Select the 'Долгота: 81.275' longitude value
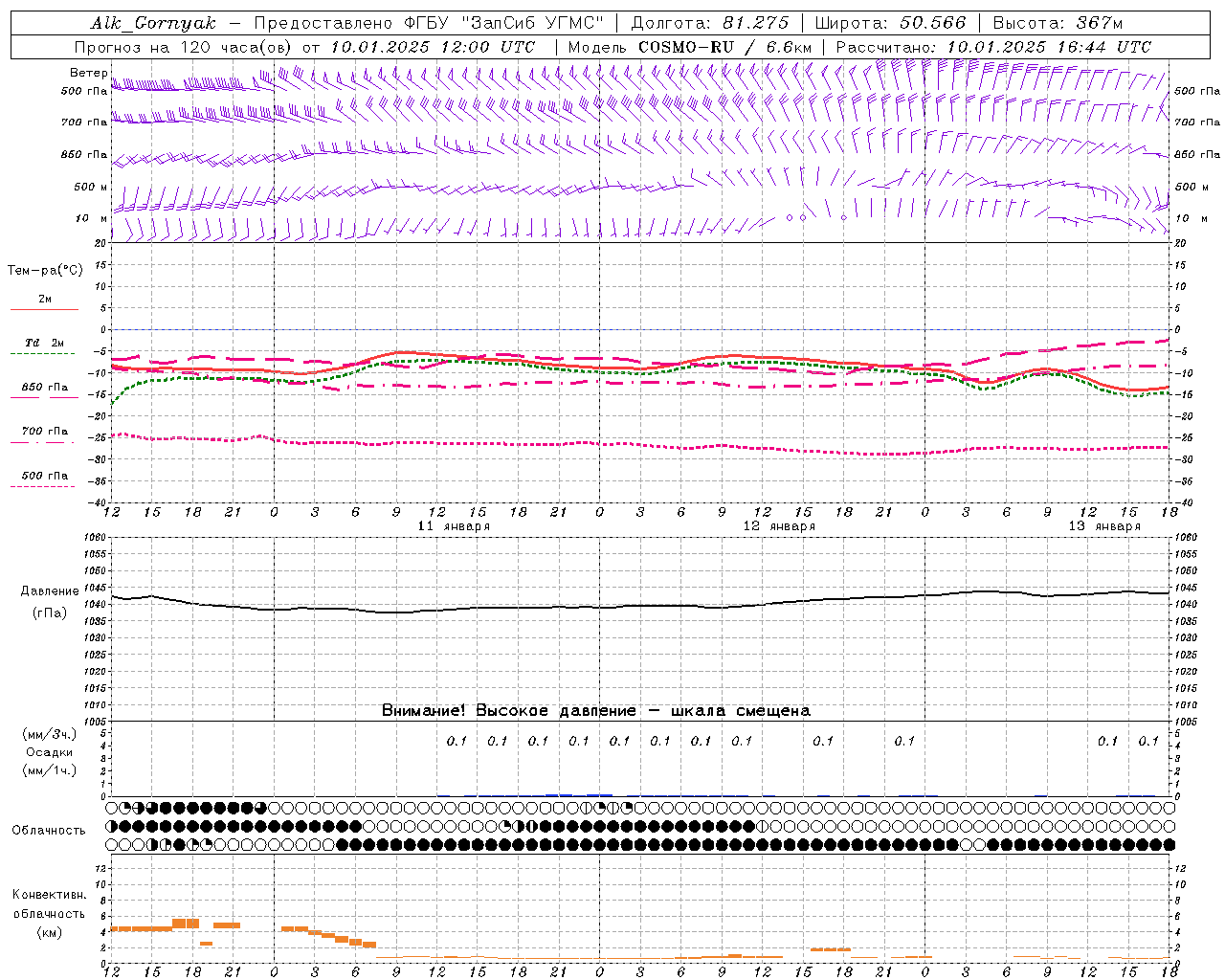 pos(710,23)
